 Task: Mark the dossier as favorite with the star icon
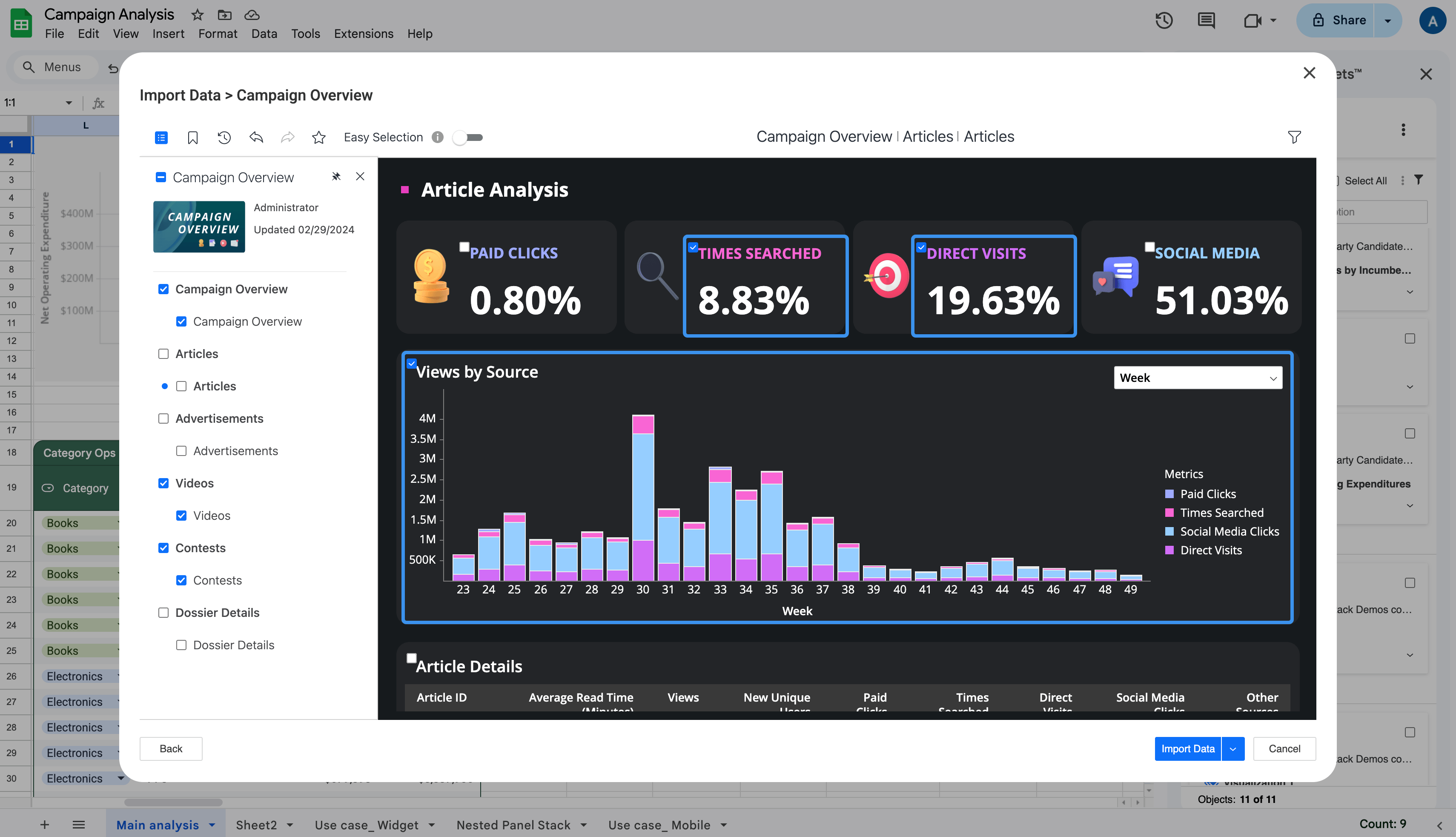318,138
